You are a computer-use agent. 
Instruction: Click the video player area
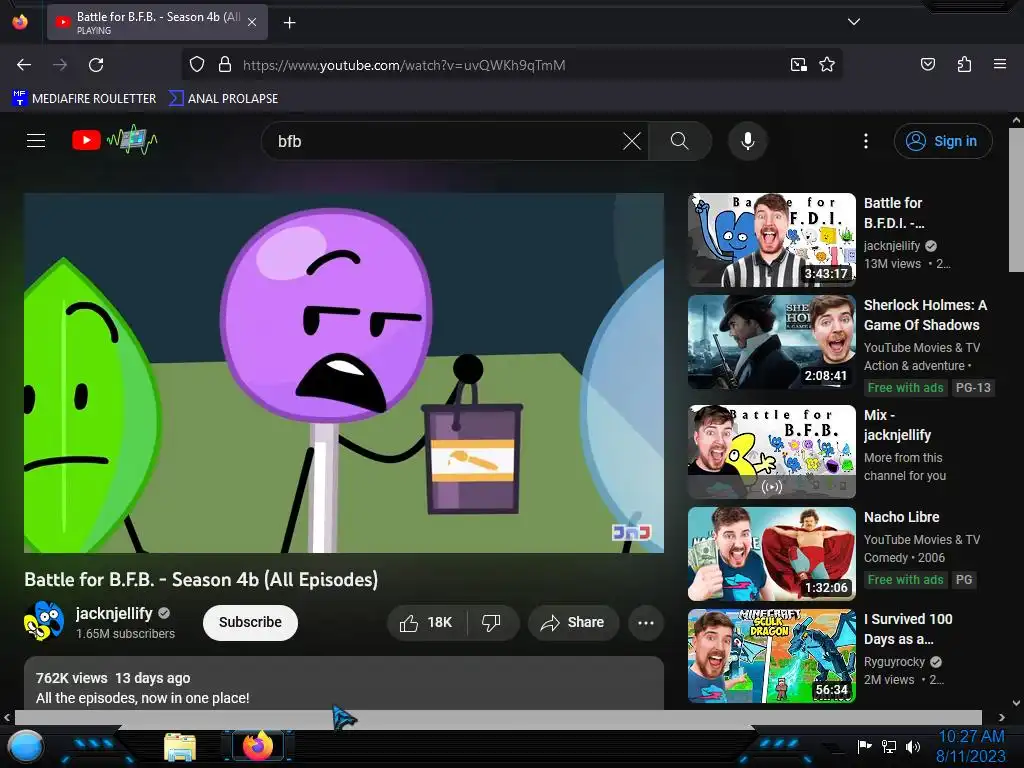344,373
